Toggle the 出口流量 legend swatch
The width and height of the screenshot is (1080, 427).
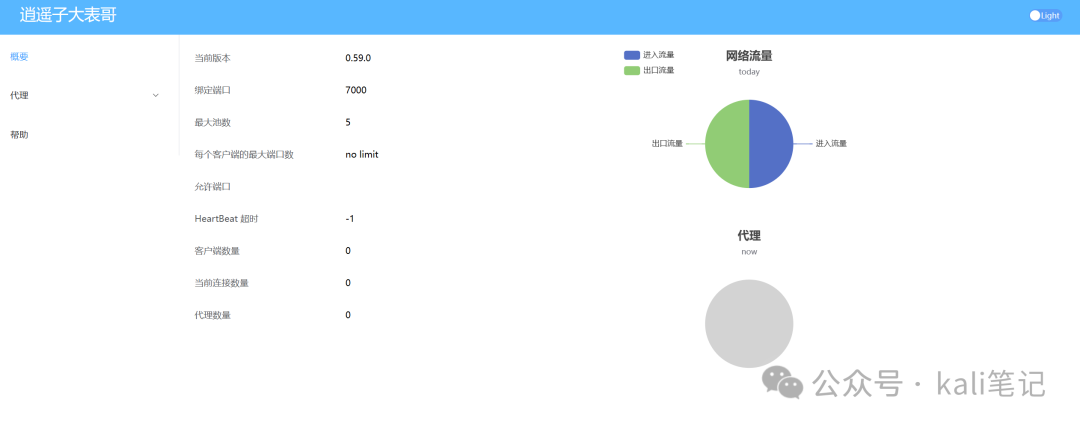click(632, 70)
